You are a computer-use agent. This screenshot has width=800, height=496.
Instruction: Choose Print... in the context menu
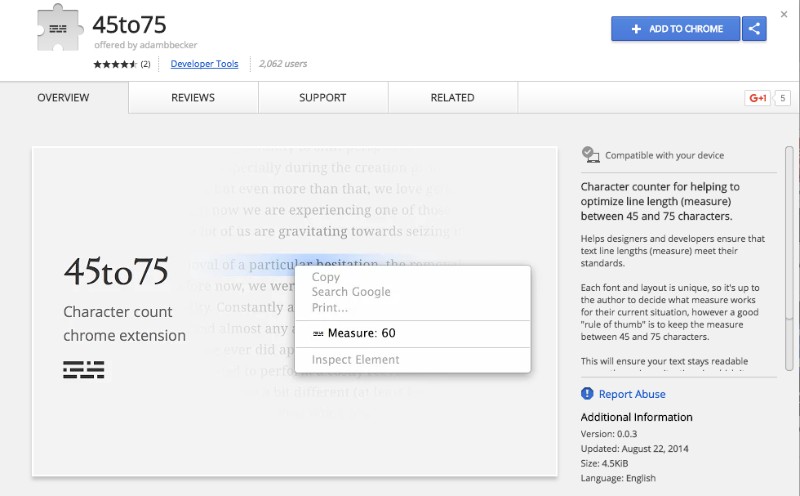coord(412,308)
